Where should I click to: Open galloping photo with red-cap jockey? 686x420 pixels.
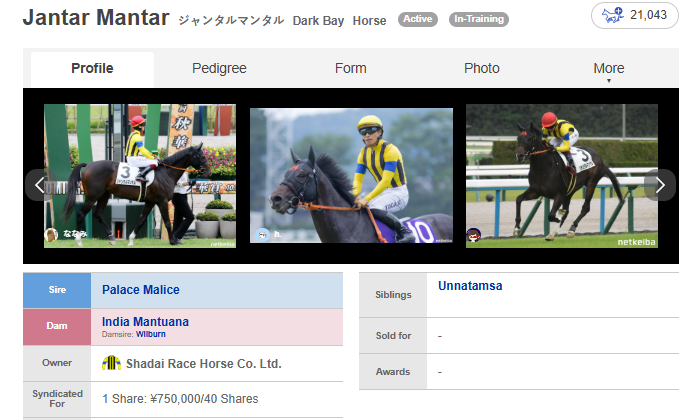click(x=562, y=176)
